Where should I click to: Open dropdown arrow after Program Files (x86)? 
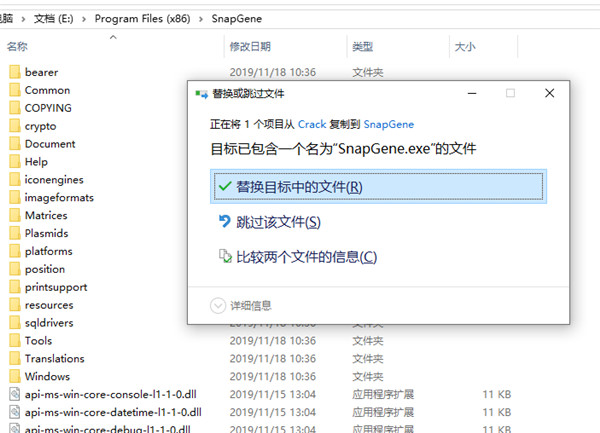[x=201, y=19]
